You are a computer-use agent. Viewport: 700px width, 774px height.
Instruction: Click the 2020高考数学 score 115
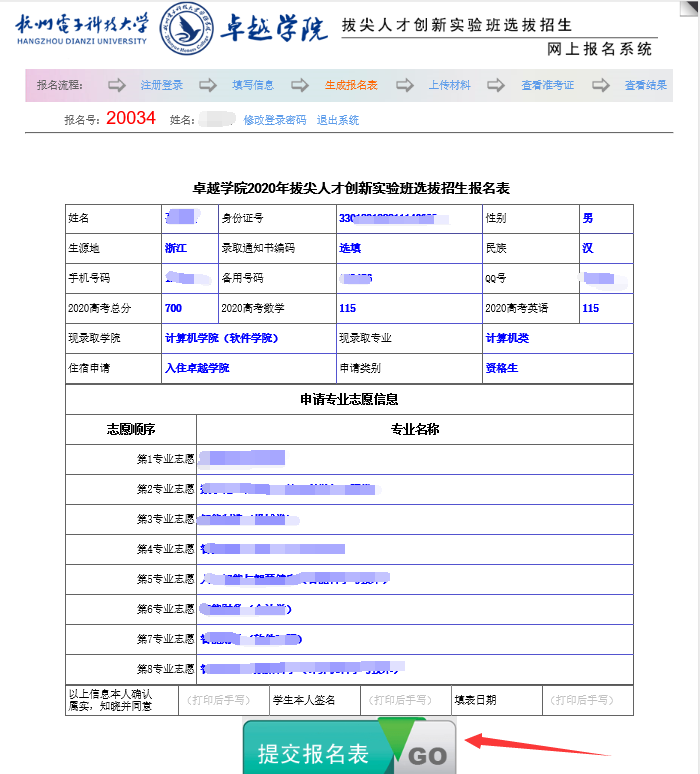[348, 308]
